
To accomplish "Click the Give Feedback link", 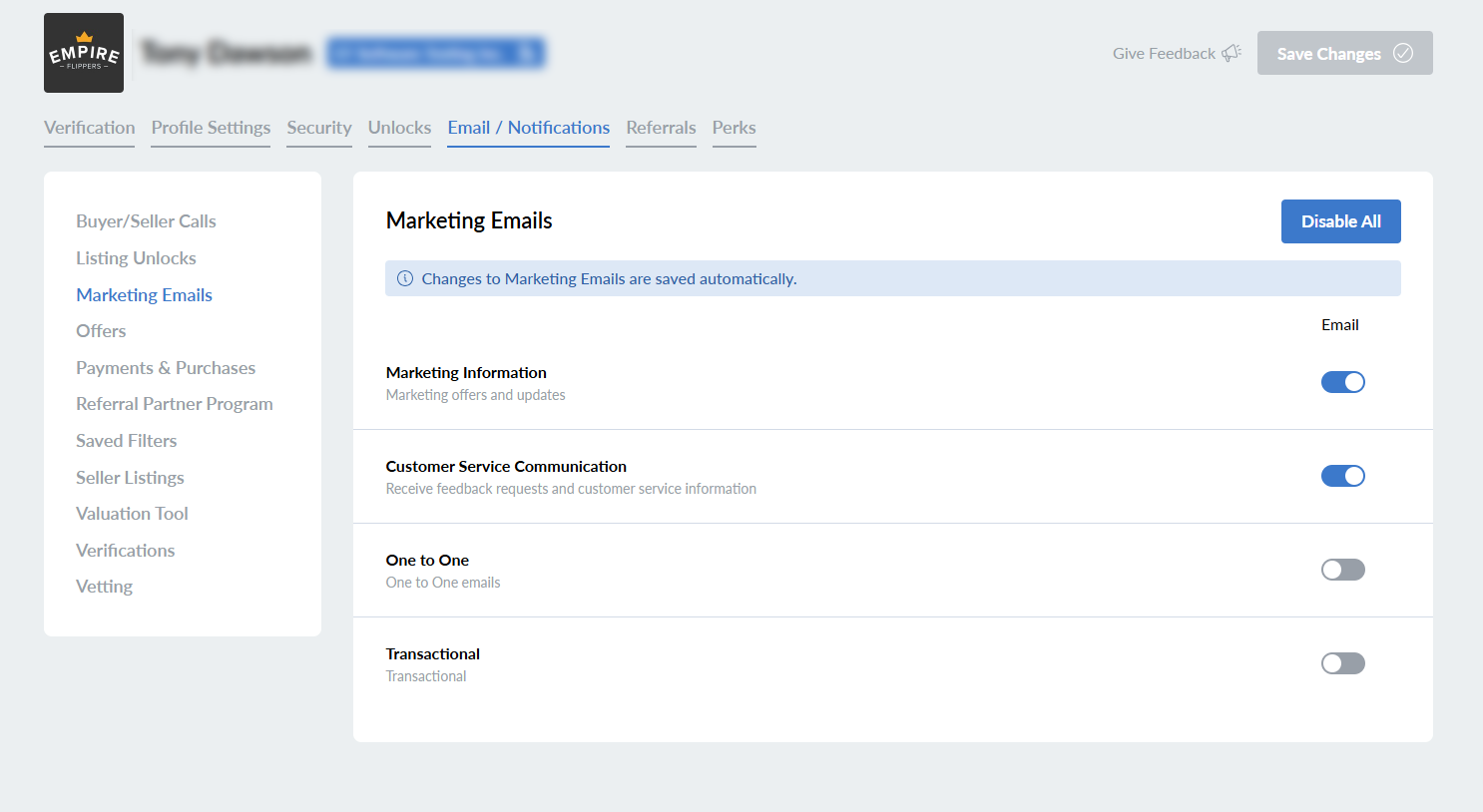I will point(1164,54).
